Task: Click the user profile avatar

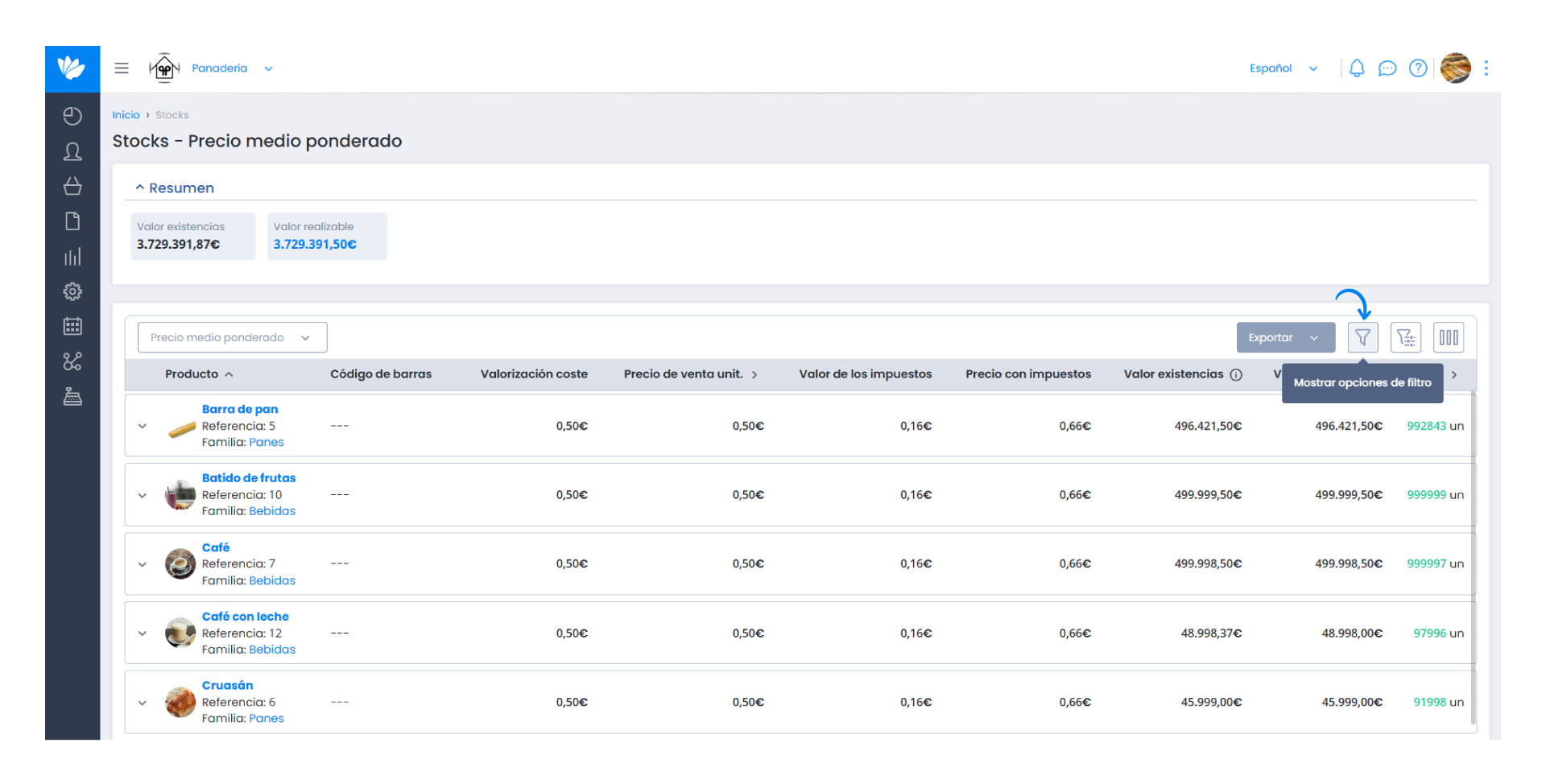Action: tap(1456, 68)
